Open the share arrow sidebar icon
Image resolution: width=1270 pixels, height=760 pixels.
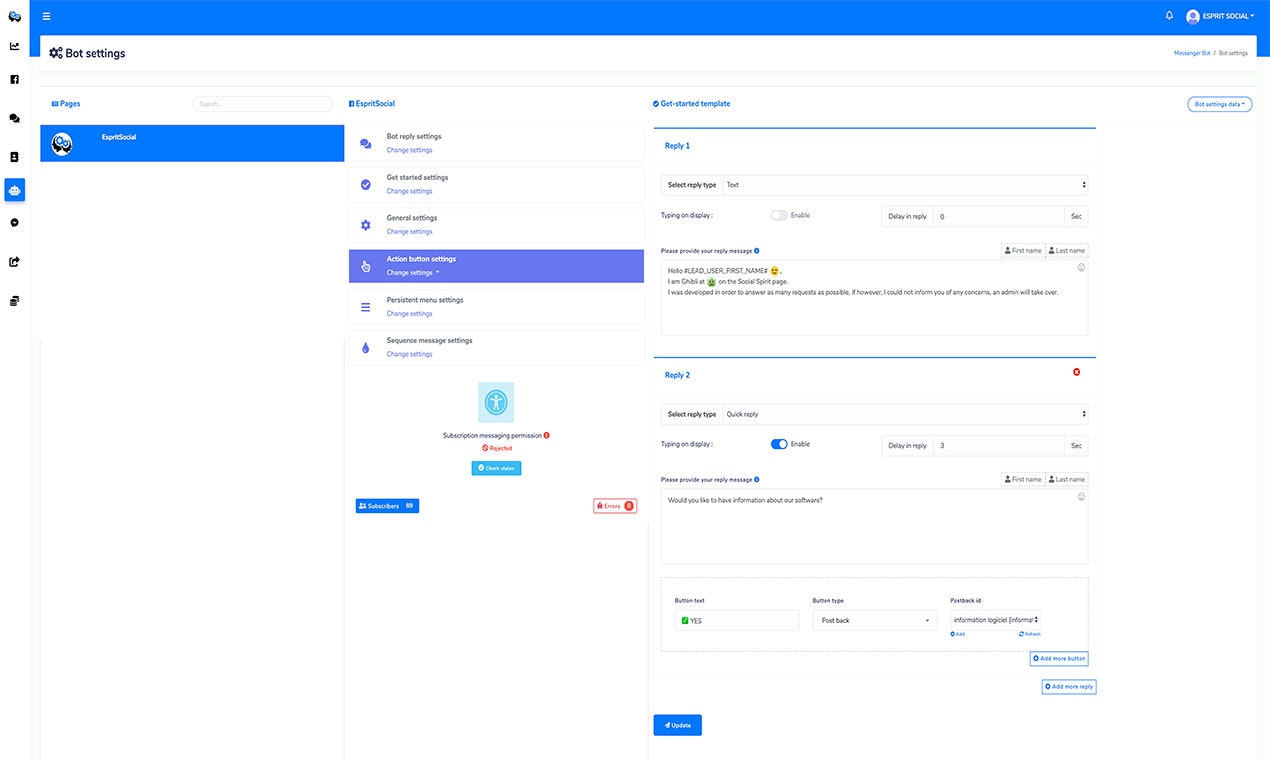click(x=14, y=262)
